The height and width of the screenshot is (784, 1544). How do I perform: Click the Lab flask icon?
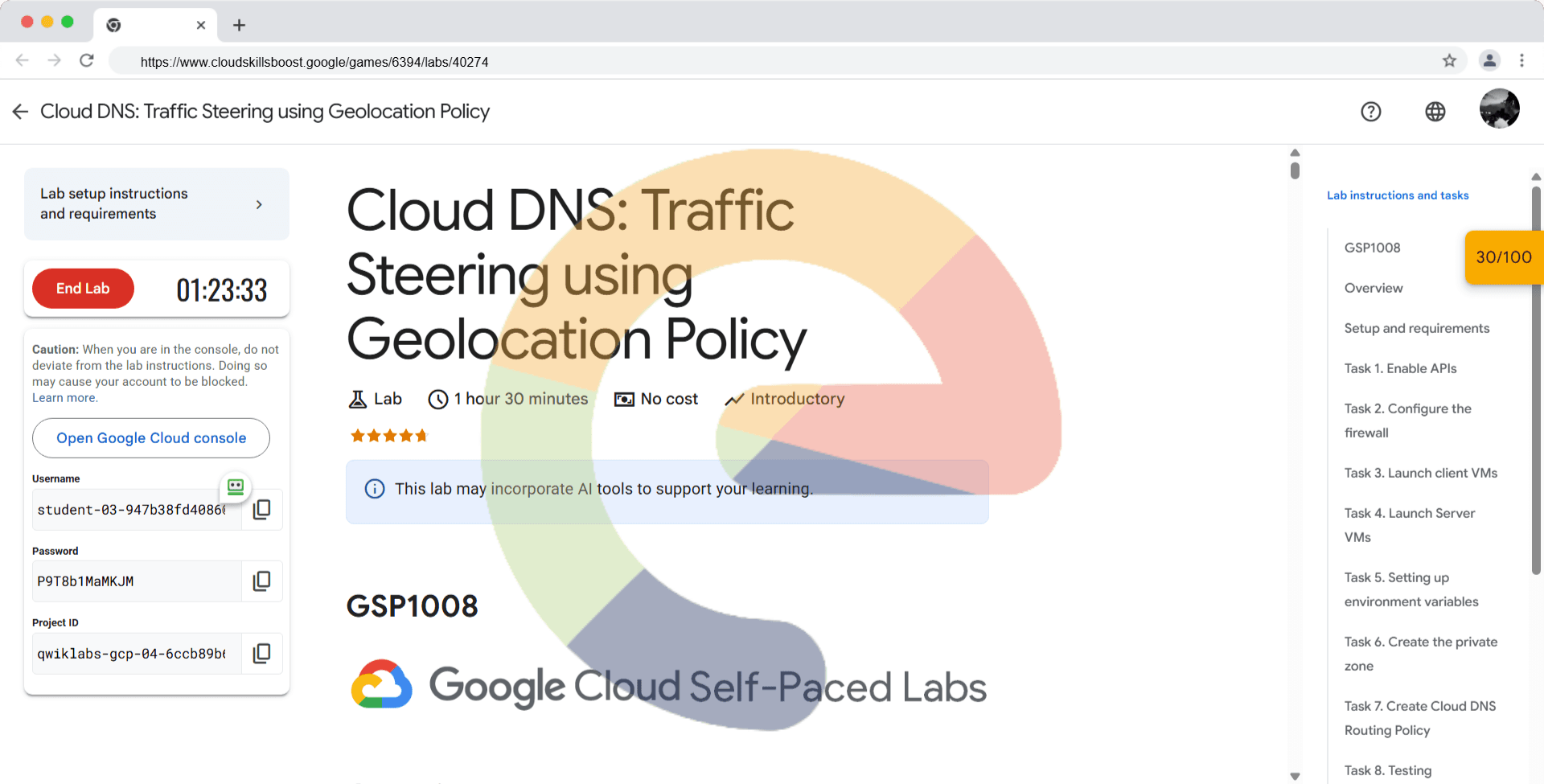(358, 399)
